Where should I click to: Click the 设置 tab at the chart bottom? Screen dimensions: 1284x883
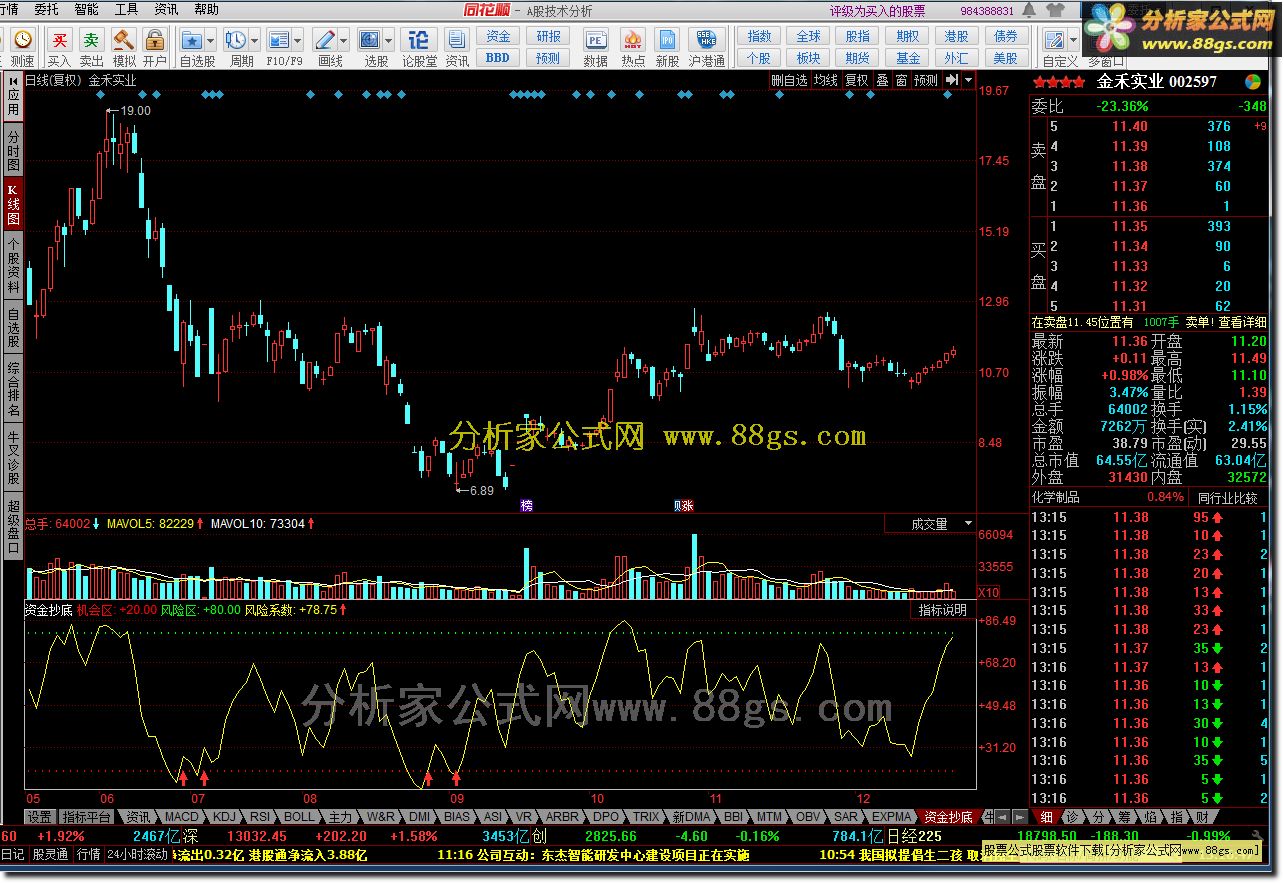coord(39,817)
